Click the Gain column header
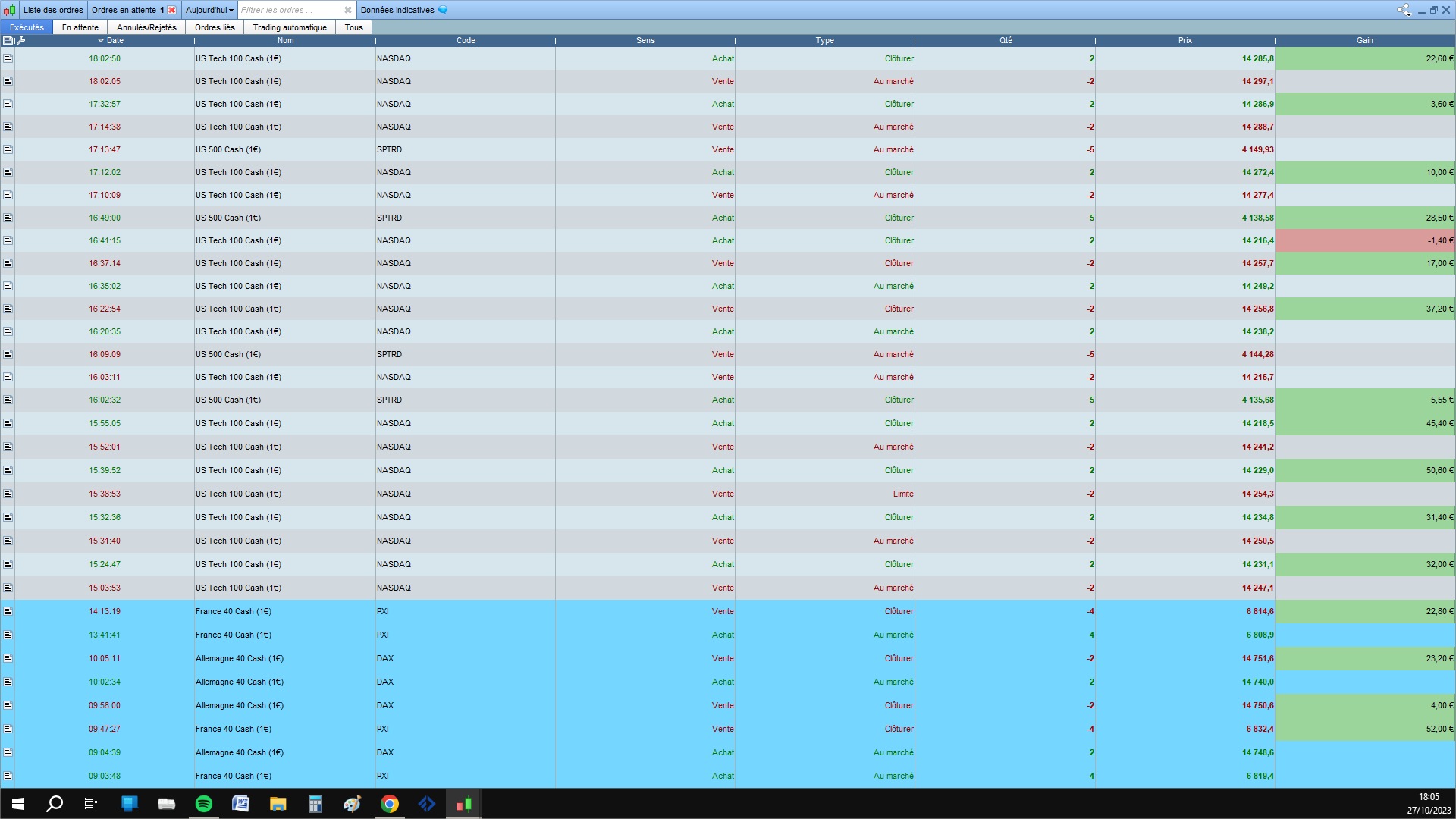This screenshot has width=1456, height=819. coord(1364,41)
